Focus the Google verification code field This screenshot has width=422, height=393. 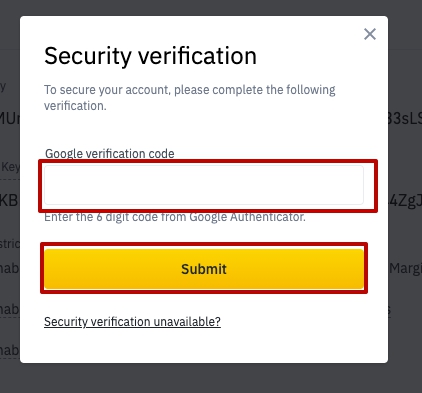[204, 185]
